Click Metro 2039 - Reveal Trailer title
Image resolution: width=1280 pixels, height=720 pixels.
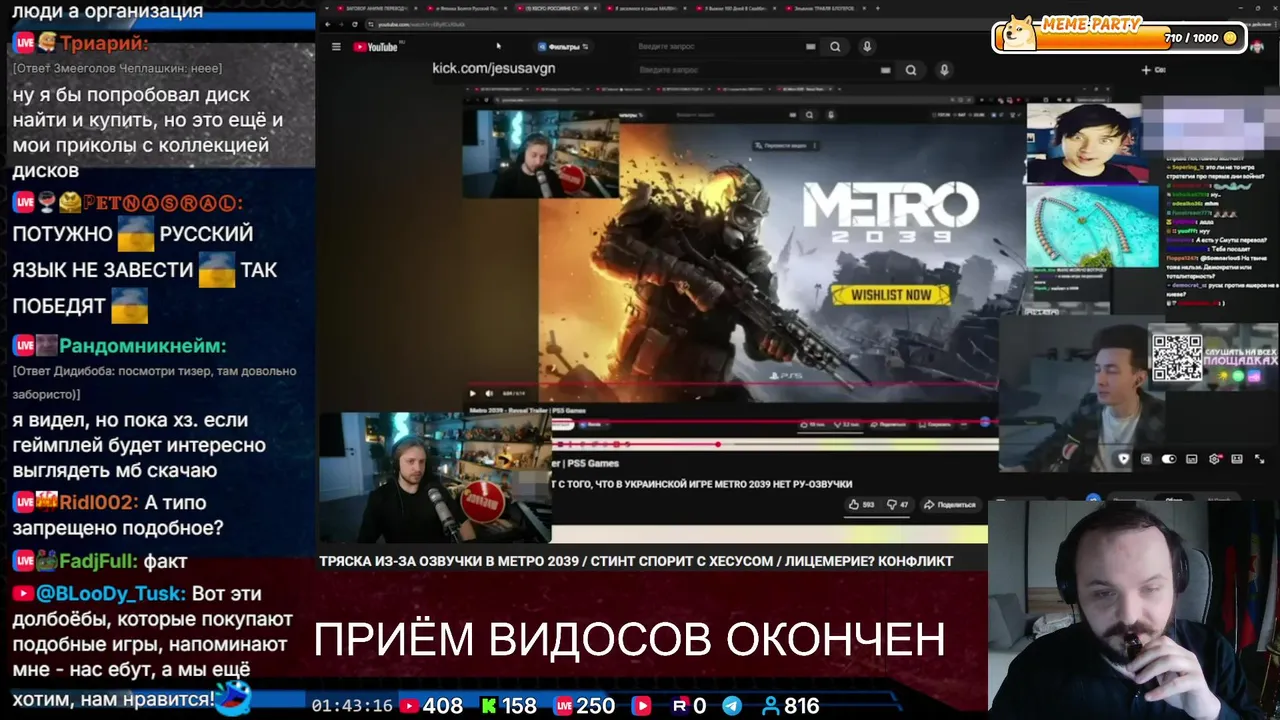pos(527,411)
